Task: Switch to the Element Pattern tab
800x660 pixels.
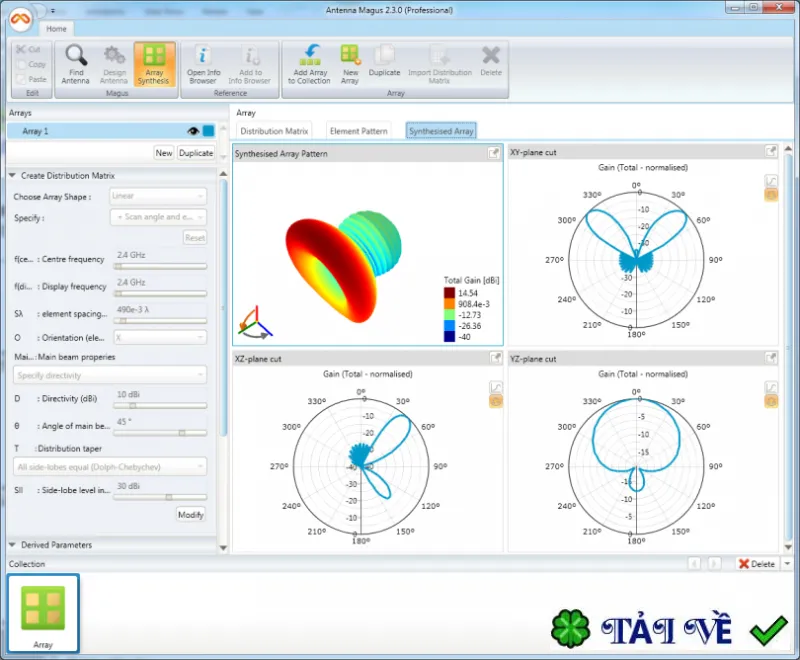Action: (x=359, y=131)
